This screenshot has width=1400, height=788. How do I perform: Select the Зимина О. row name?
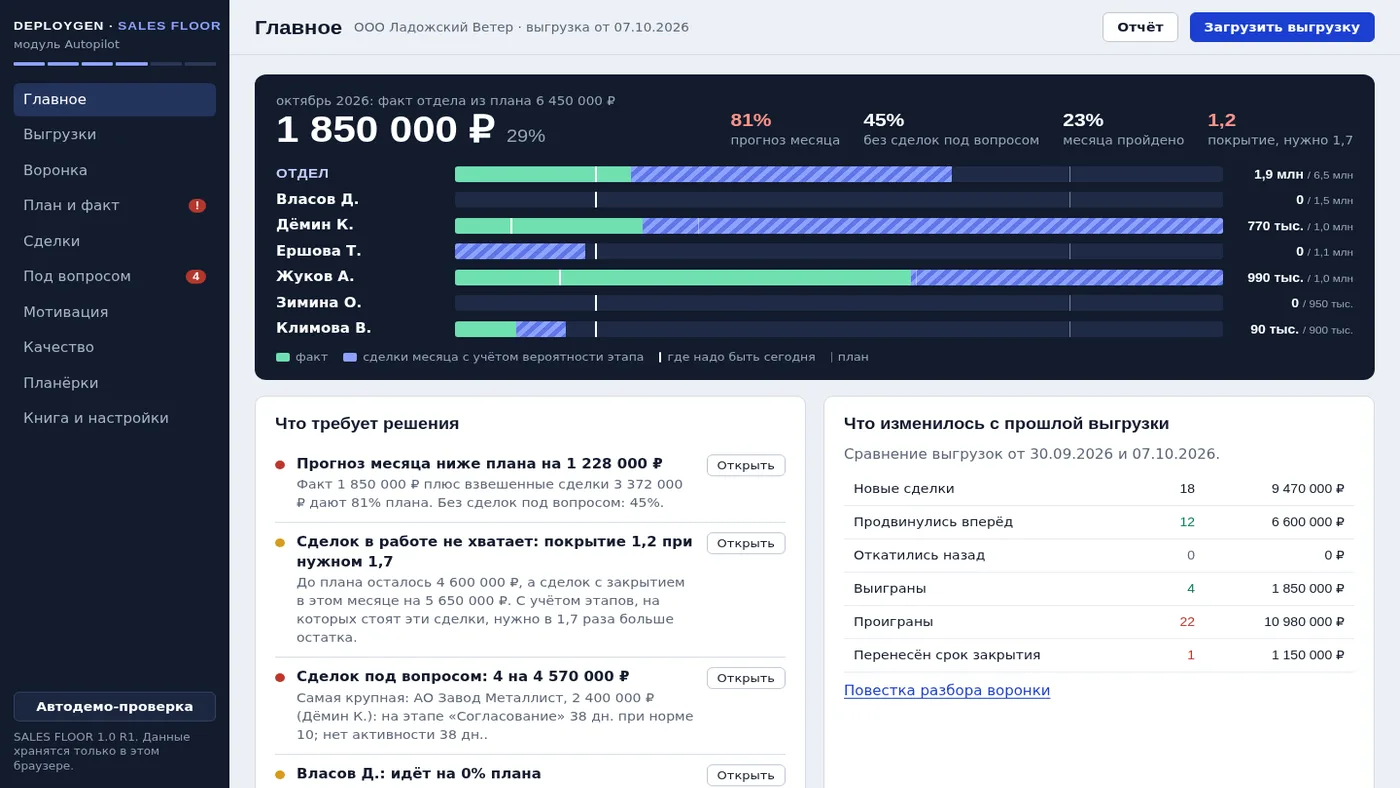319,302
